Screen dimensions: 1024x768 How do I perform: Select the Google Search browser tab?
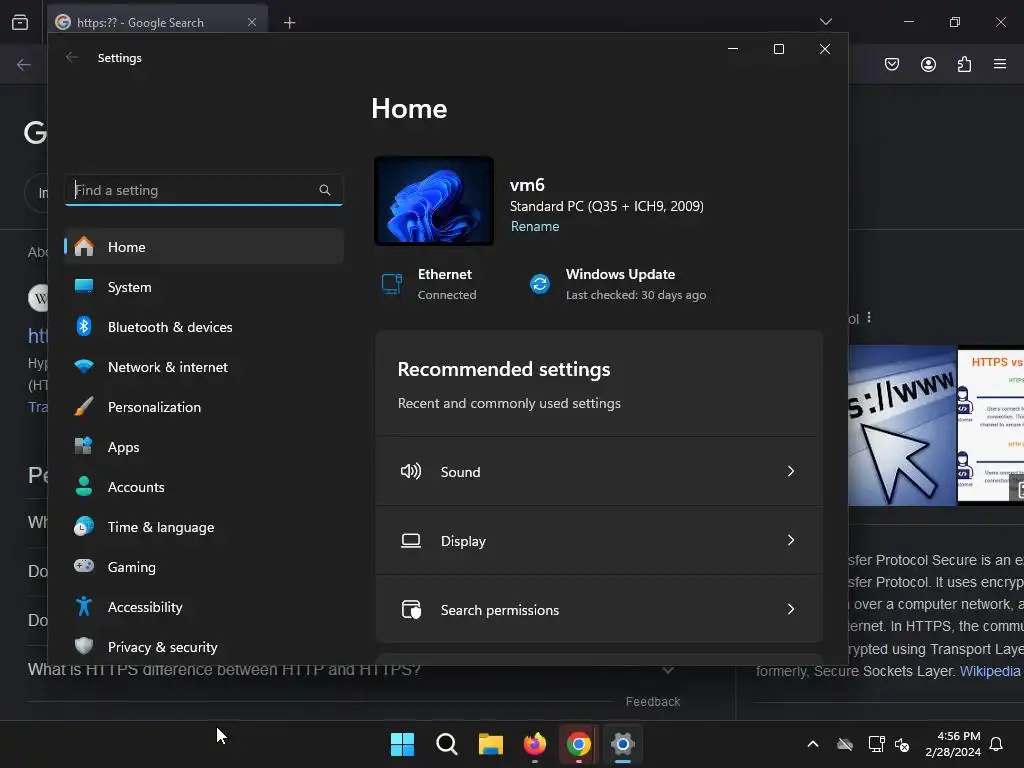157,22
